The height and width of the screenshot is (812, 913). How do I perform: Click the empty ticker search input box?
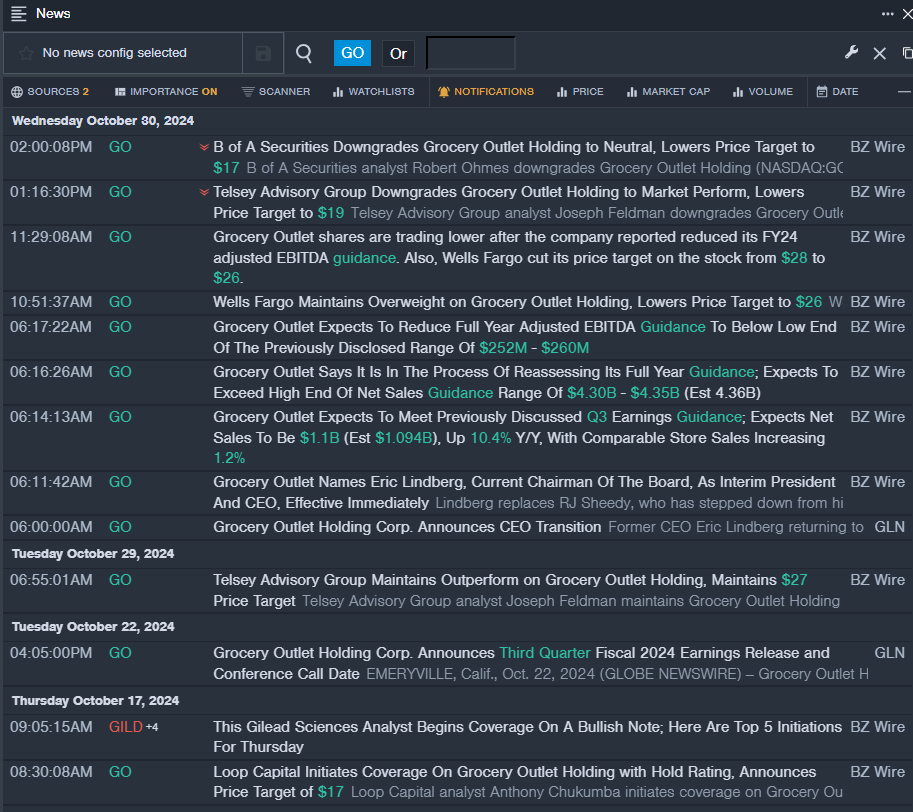[x=471, y=53]
